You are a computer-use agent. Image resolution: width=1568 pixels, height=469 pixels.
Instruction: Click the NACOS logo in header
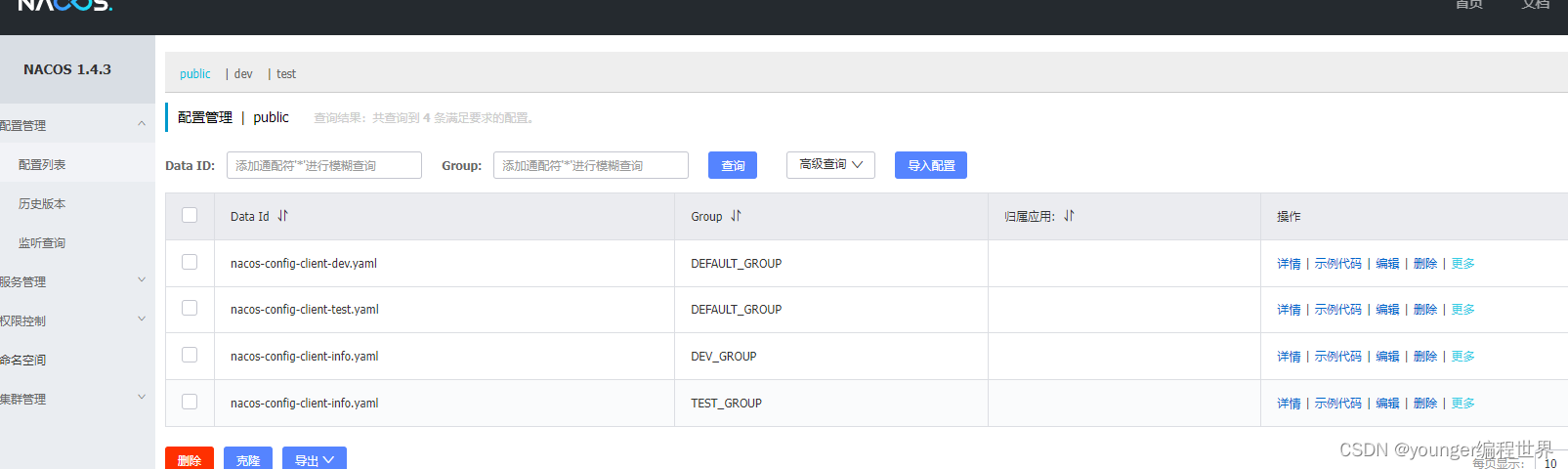pos(65,5)
